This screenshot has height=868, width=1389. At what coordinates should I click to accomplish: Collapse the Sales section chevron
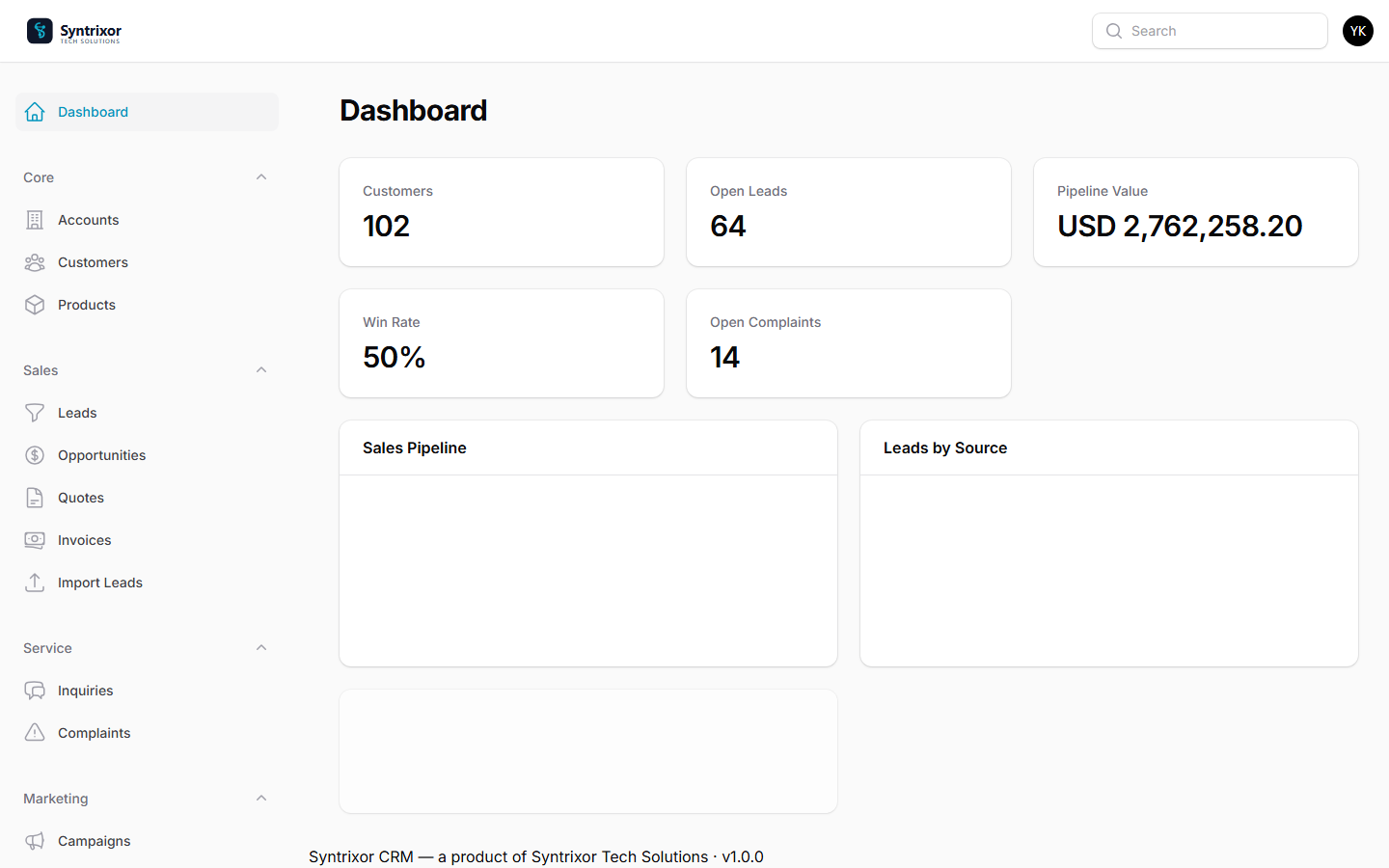pos(261,370)
